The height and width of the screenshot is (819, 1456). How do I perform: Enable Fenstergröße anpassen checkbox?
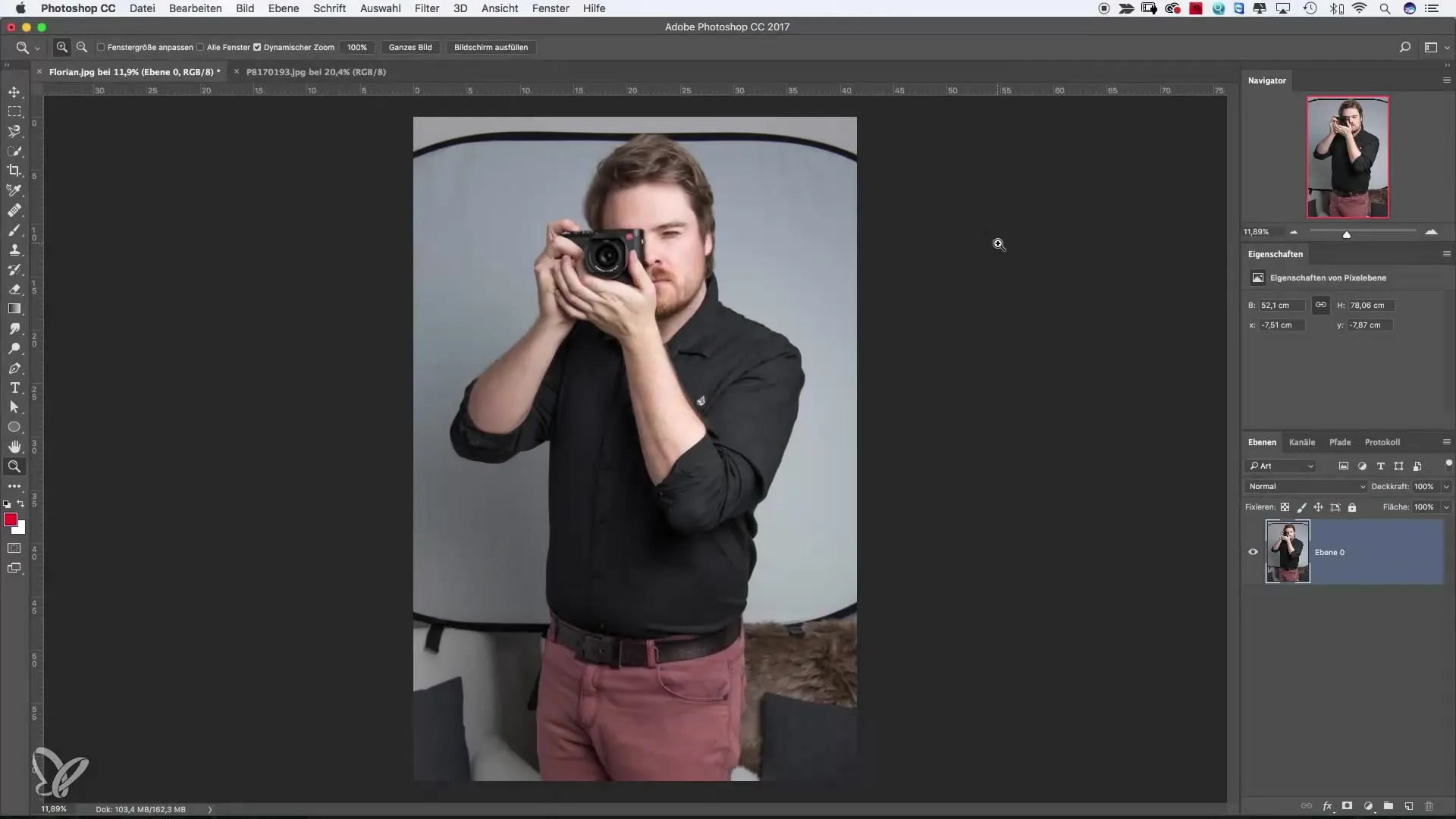[101, 47]
